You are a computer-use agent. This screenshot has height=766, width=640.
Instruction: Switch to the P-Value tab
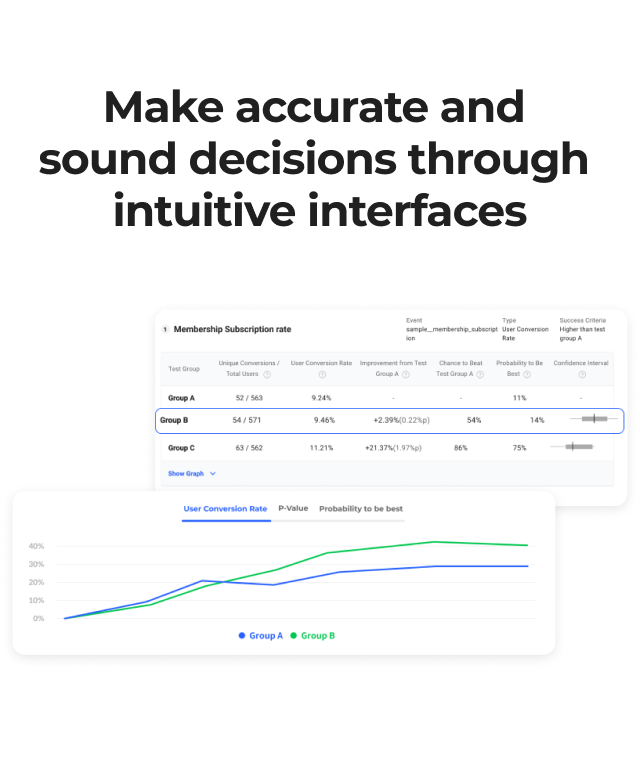(x=293, y=509)
